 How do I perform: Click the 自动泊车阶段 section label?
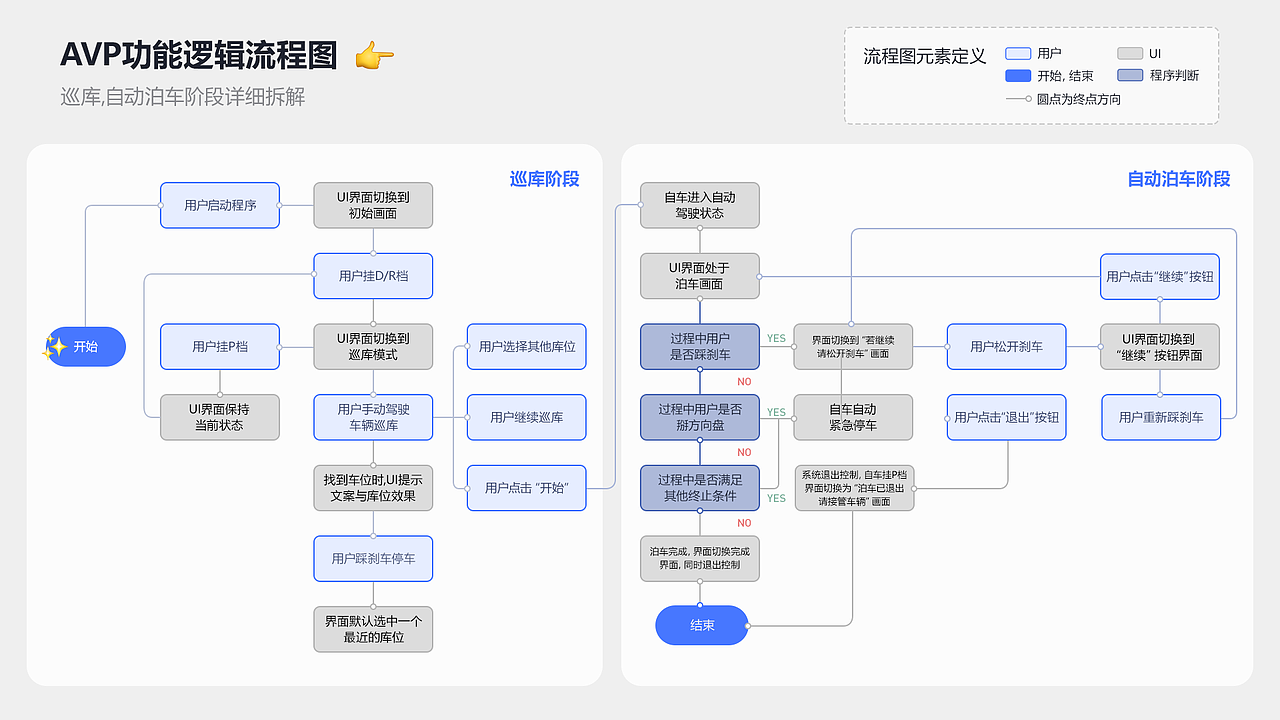click(x=1180, y=180)
